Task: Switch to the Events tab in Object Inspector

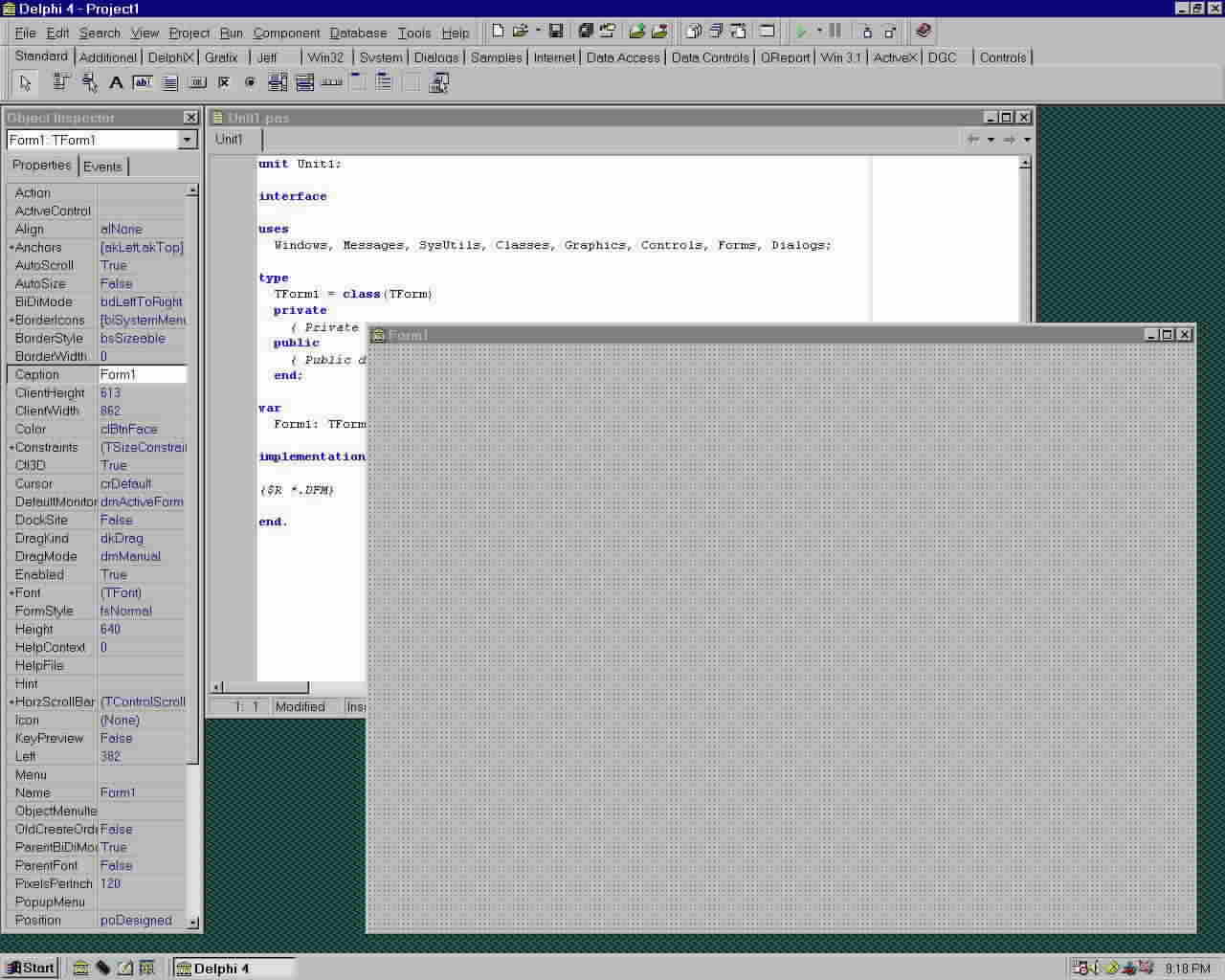Action: point(102,166)
